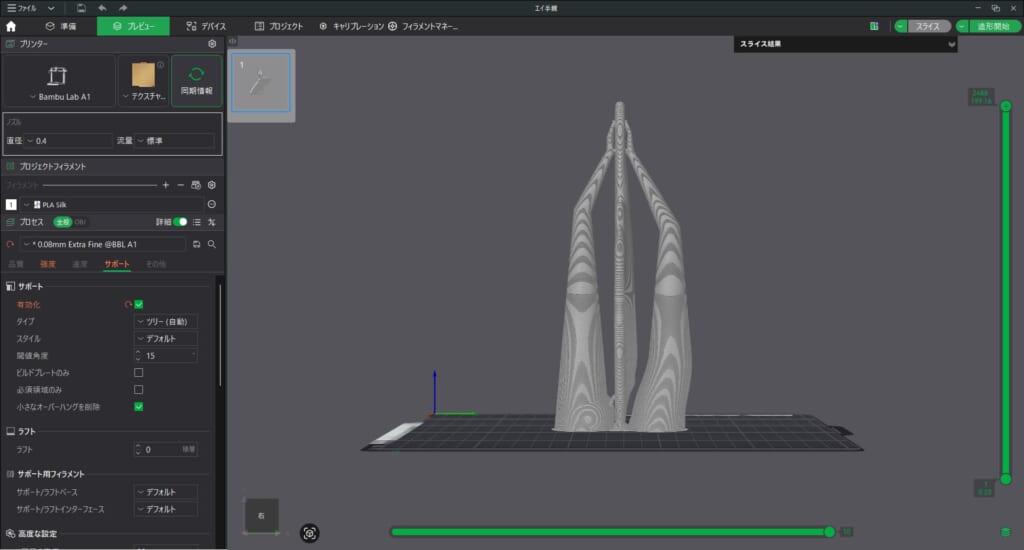Open サポート/ラフトベース filament dropdown
1024x550 pixels.
coord(166,492)
